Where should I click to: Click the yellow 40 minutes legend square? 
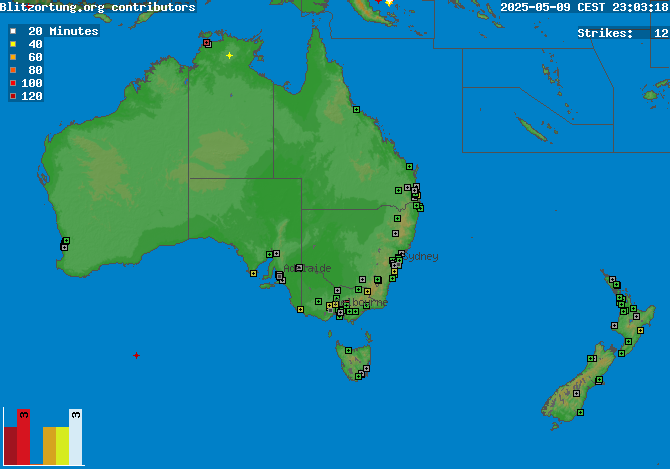(x=12, y=45)
